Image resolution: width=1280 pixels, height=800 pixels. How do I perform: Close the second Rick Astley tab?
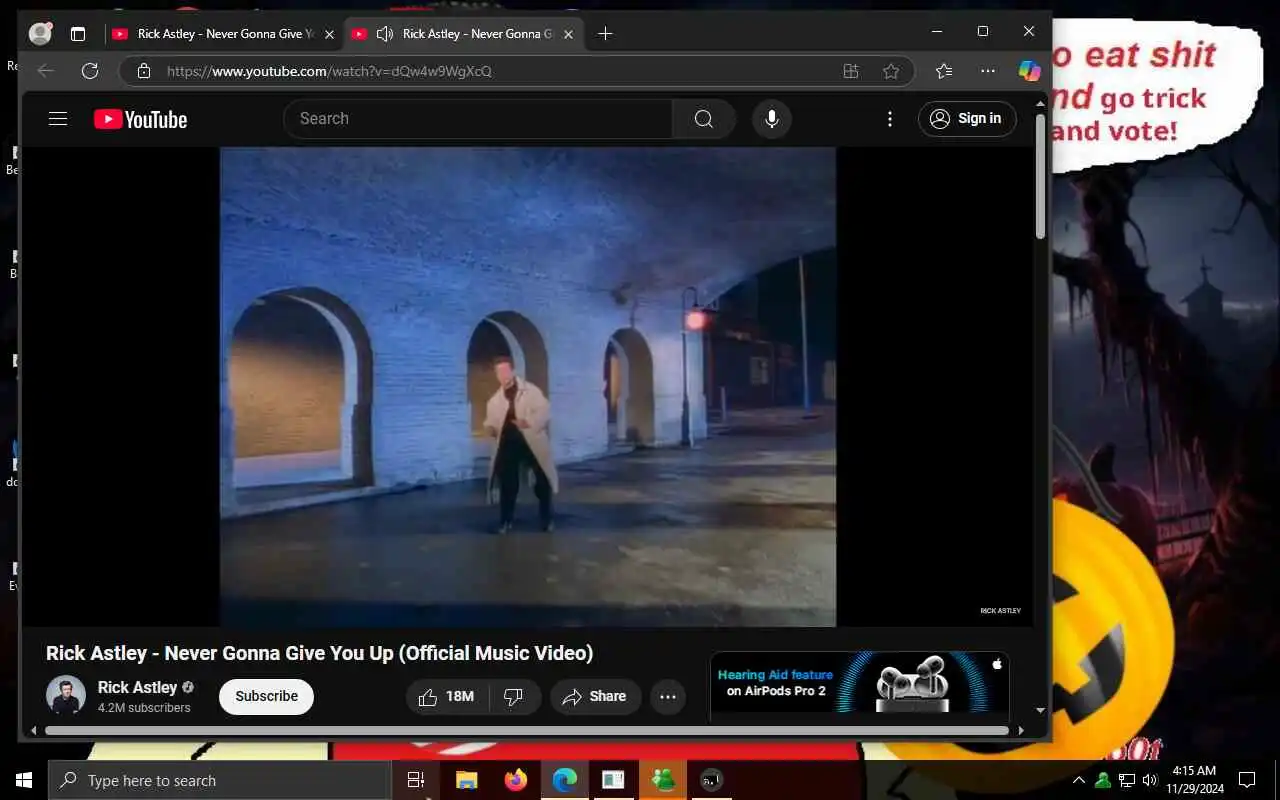click(566, 34)
